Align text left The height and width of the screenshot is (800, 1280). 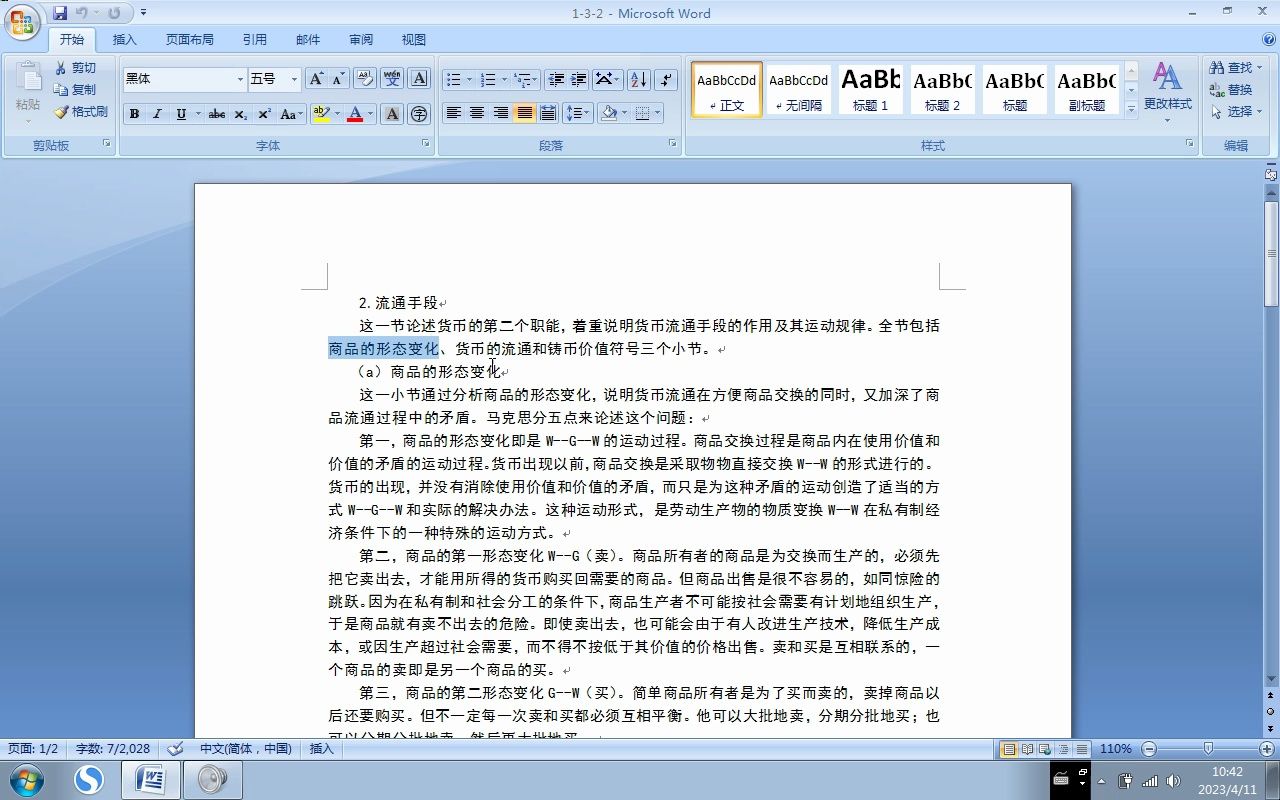(x=454, y=113)
